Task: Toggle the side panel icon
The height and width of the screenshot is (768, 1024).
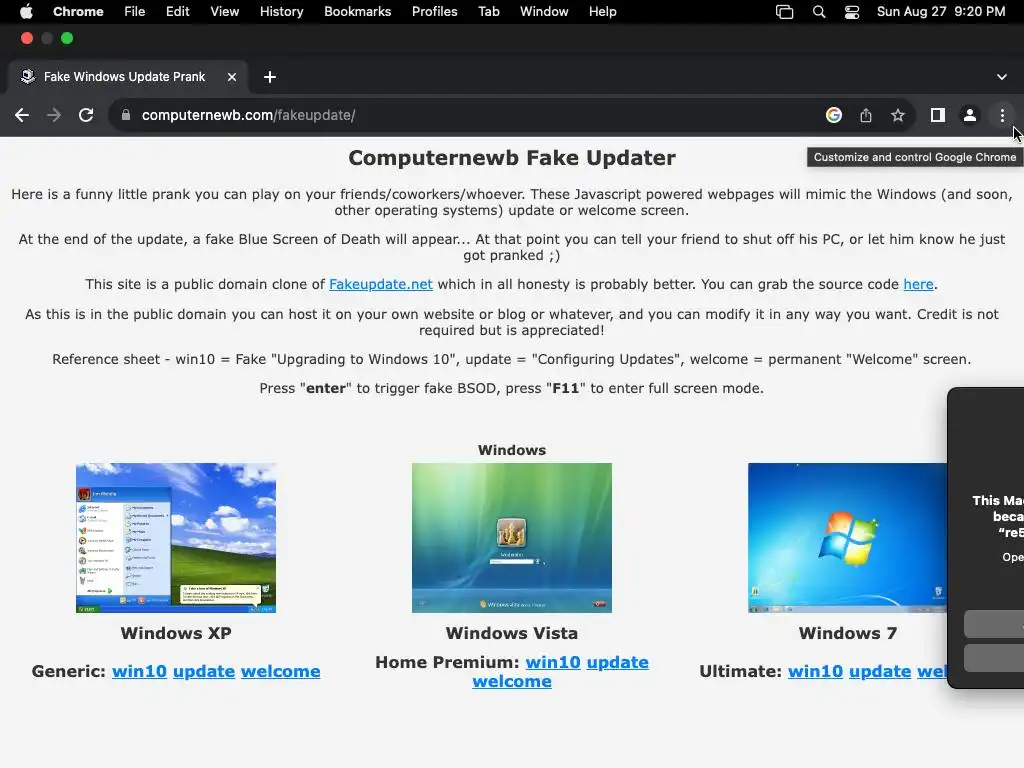Action: coord(938,116)
